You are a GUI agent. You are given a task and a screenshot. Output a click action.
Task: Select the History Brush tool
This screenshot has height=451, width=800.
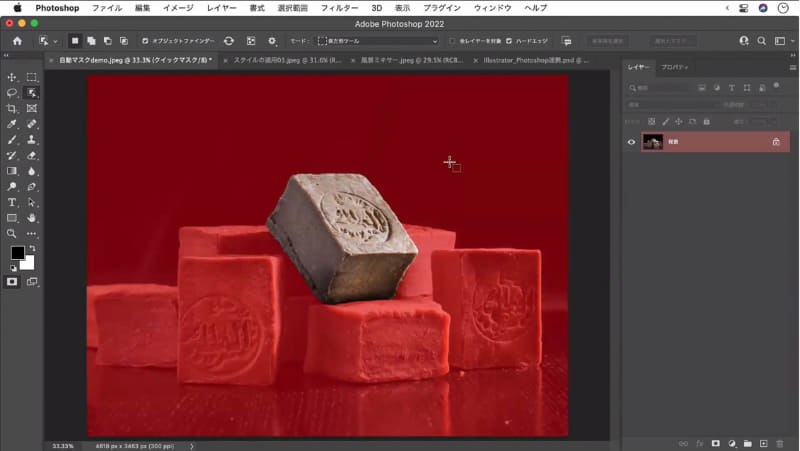[x=11, y=156]
